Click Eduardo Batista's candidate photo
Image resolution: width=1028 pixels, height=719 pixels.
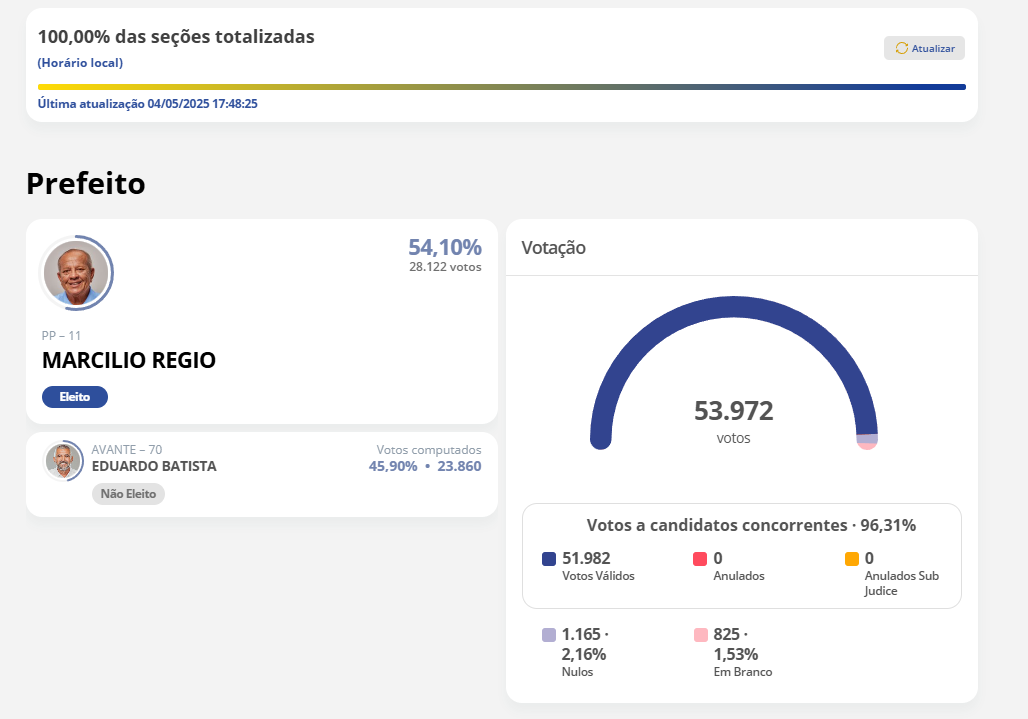63,461
